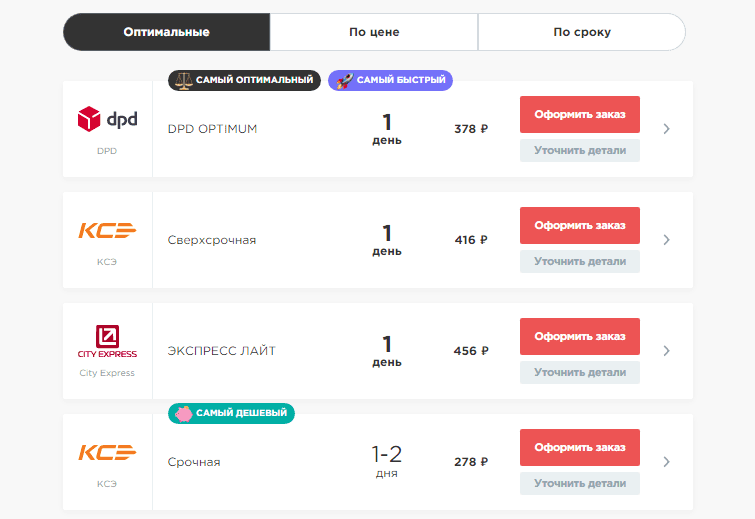Click the KCE logo in Срочная row
755x519 pixels.
107,453
